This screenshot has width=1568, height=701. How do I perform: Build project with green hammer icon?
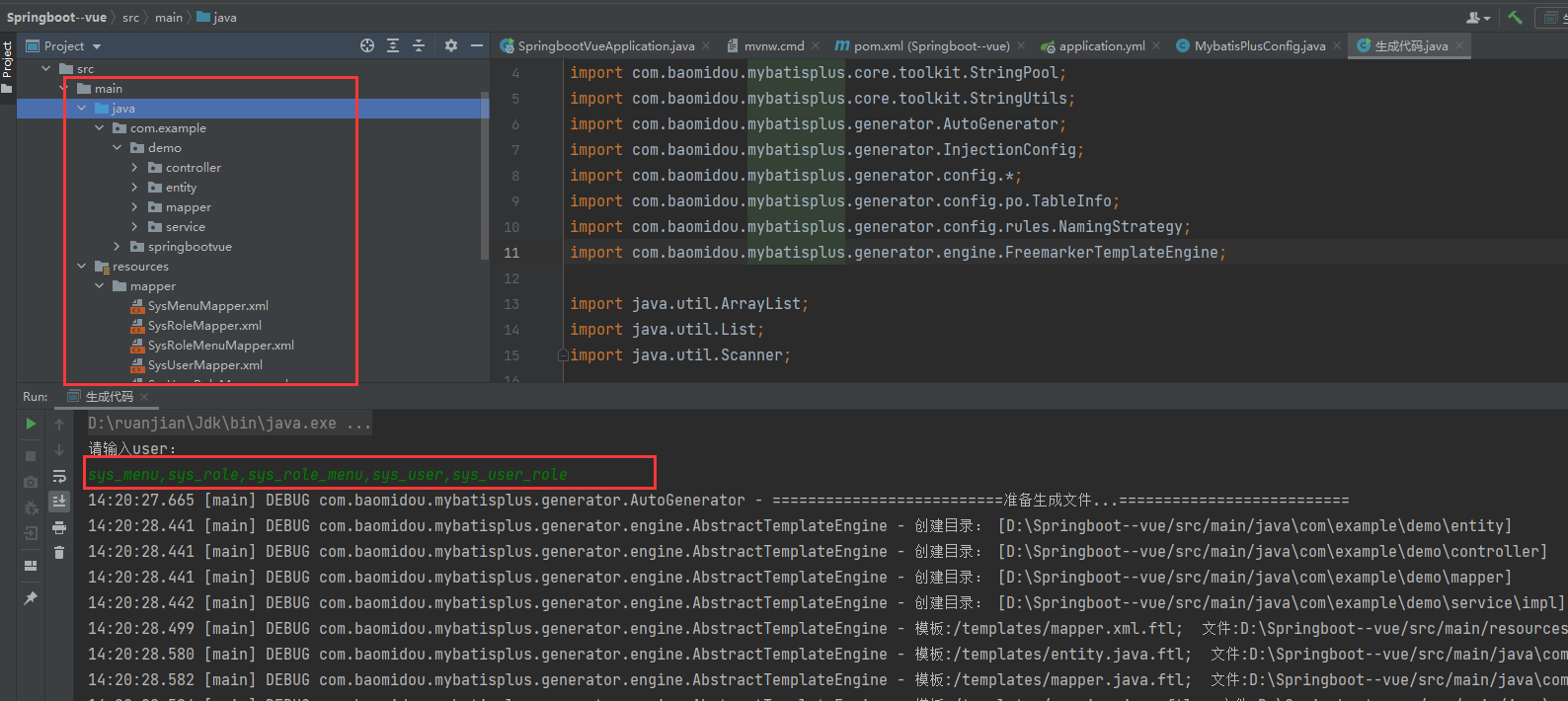pyautogui.click(x=1516, y=17)
